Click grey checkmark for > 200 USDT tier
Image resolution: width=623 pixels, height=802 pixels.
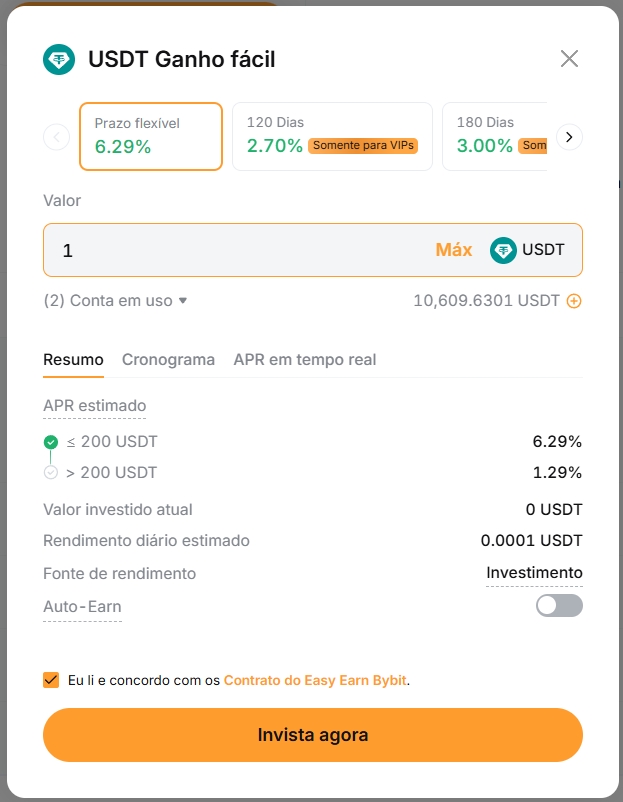click(x=51, y=473)
